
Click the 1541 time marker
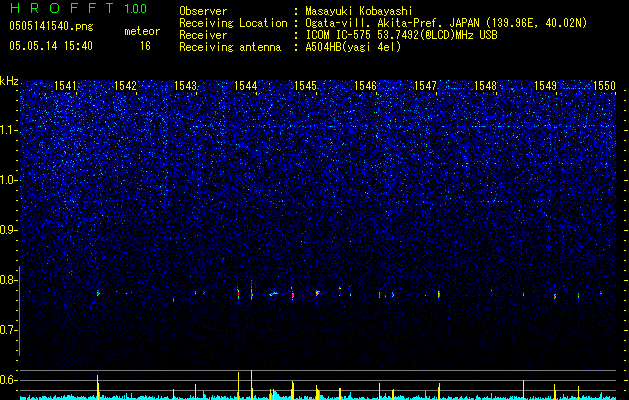(65, 86)
